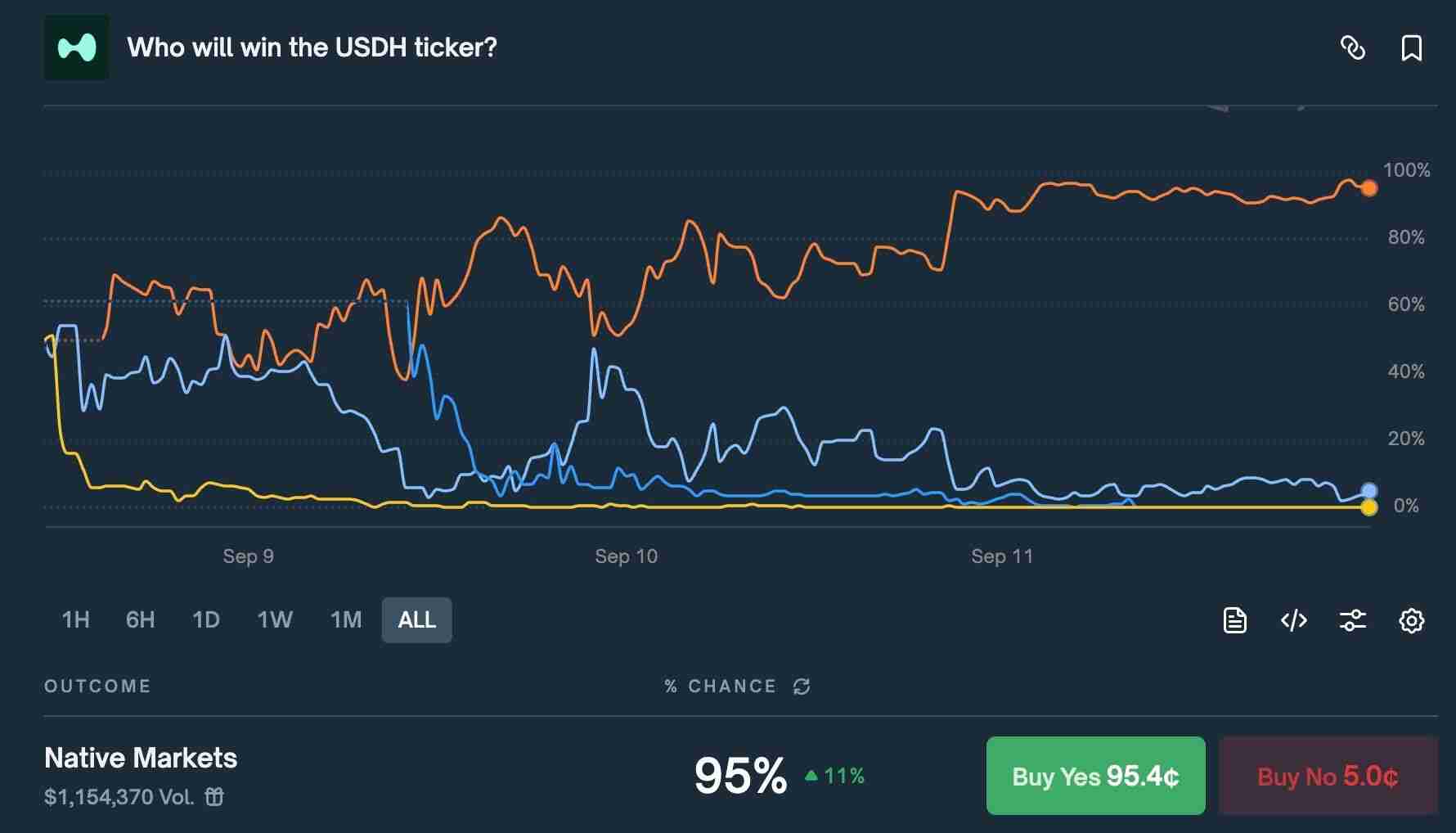Open the market rules document
Viewport: 1456px width, 833px height.
pyautogui.click(x=1234, y=619)
